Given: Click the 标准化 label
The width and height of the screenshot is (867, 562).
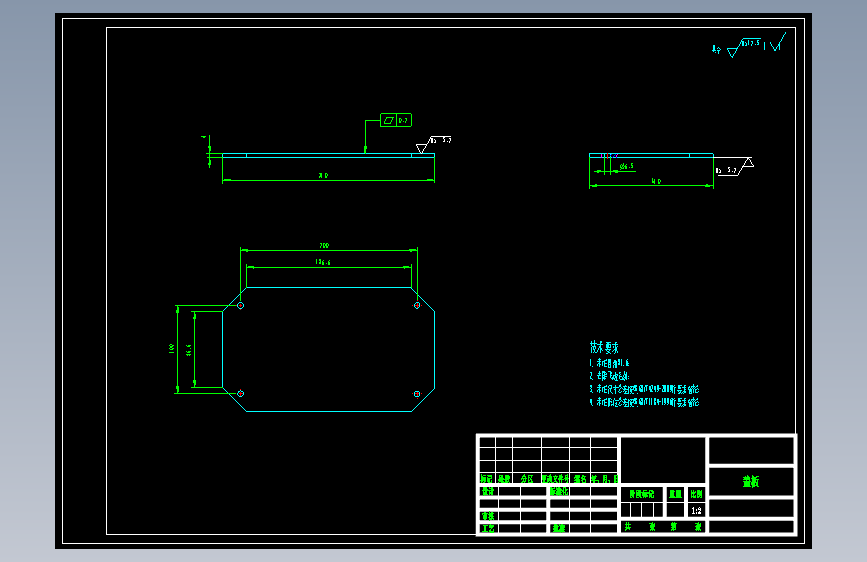Looking at the screenshot, I should tap(559, 491).
